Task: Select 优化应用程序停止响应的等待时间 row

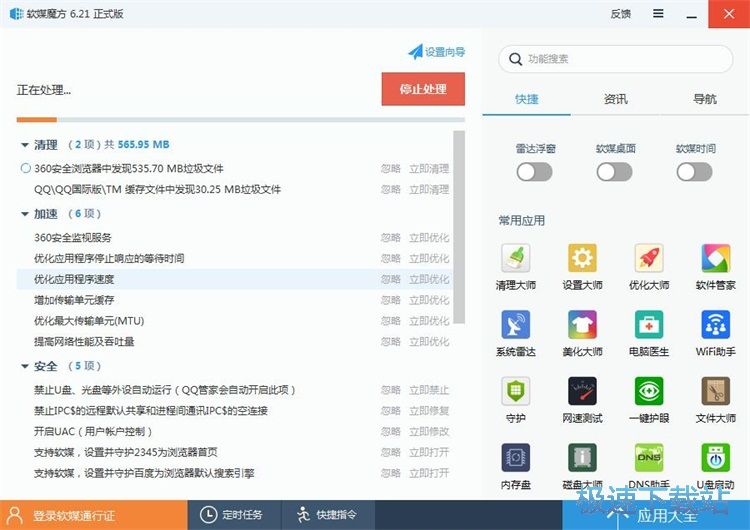Action: [x=234, y=259]
